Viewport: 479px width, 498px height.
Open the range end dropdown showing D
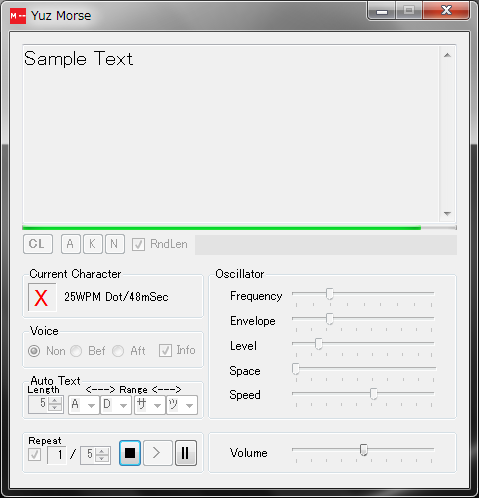click(x=116, y=405)
